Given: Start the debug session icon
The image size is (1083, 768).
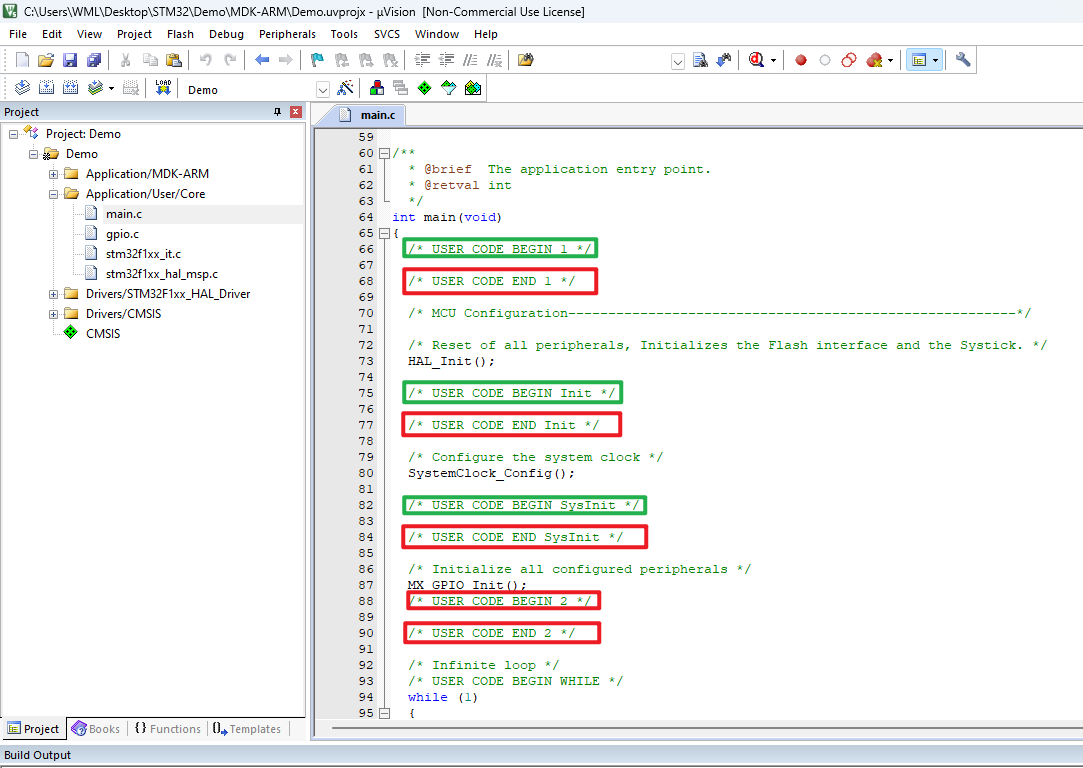Looking at the screenshot, I should tap(756, 60).
